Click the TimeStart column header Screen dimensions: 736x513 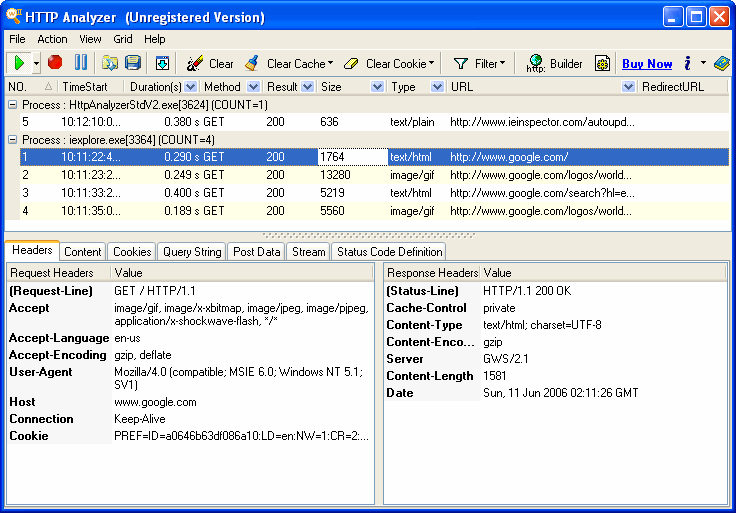coord(90,87)
